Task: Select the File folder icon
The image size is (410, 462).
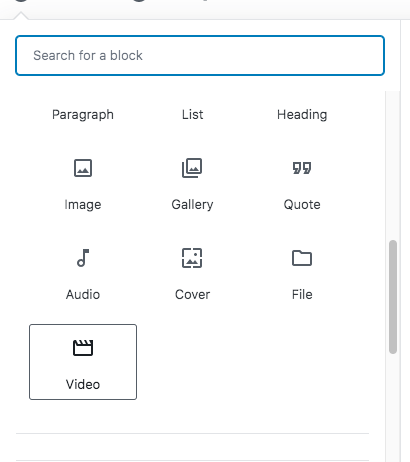Action: pos(302,258)
